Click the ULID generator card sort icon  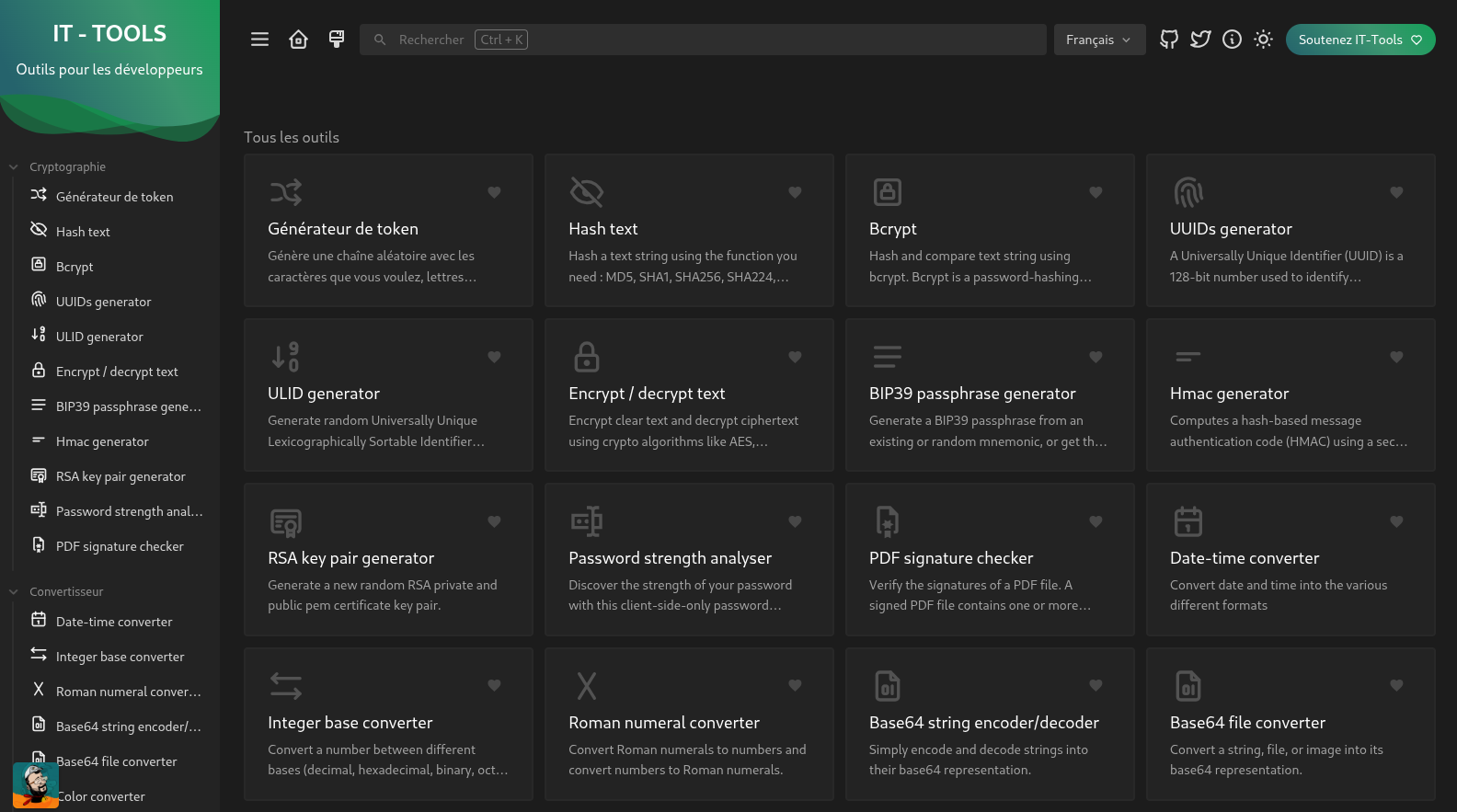coord(286,357)
